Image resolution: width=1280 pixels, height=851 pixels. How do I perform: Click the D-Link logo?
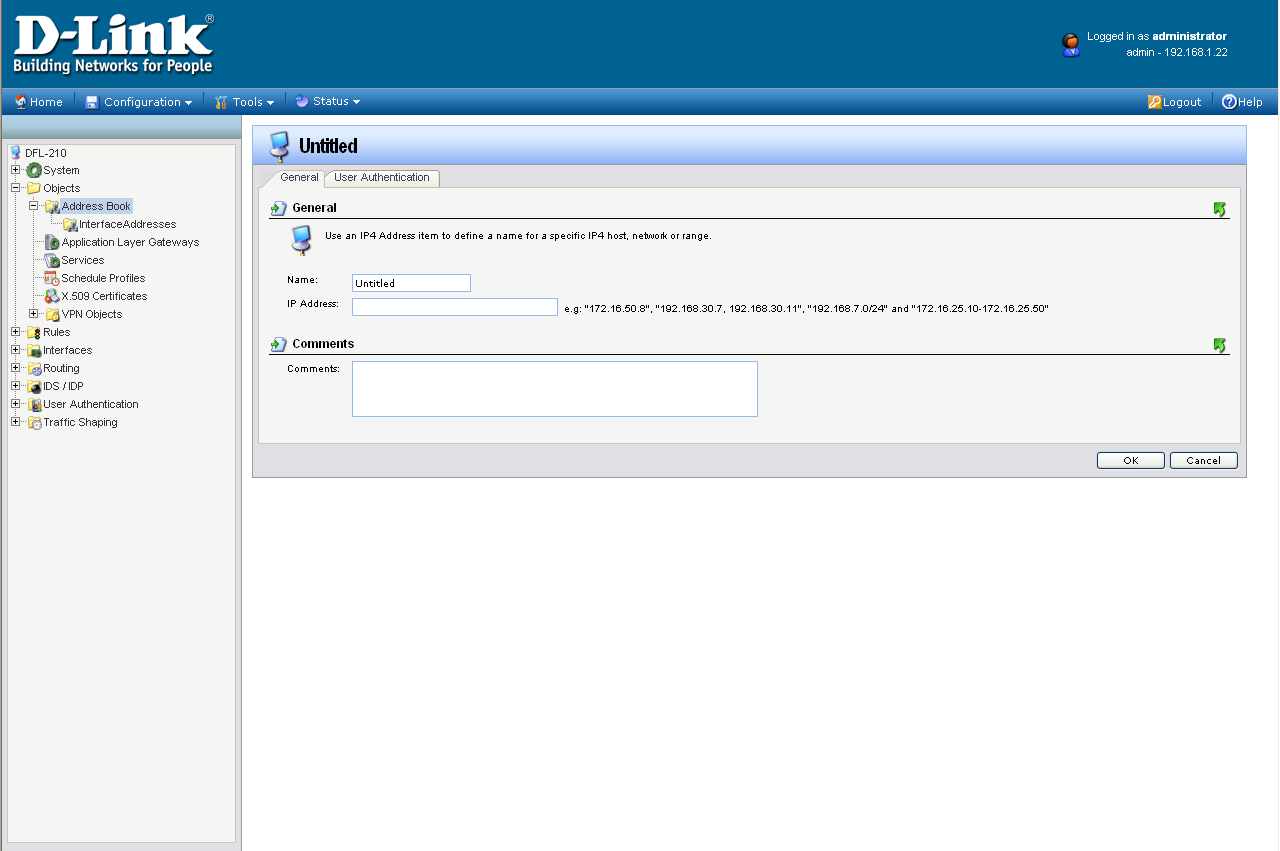pos(113,44)
